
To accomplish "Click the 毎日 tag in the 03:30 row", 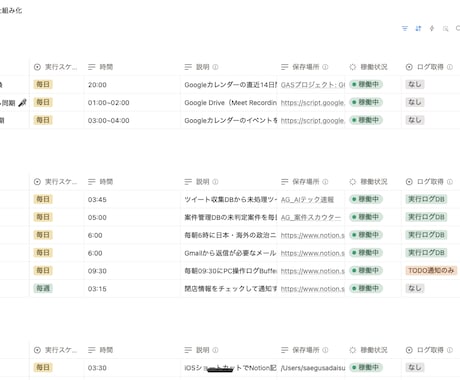I will point(43,367).
